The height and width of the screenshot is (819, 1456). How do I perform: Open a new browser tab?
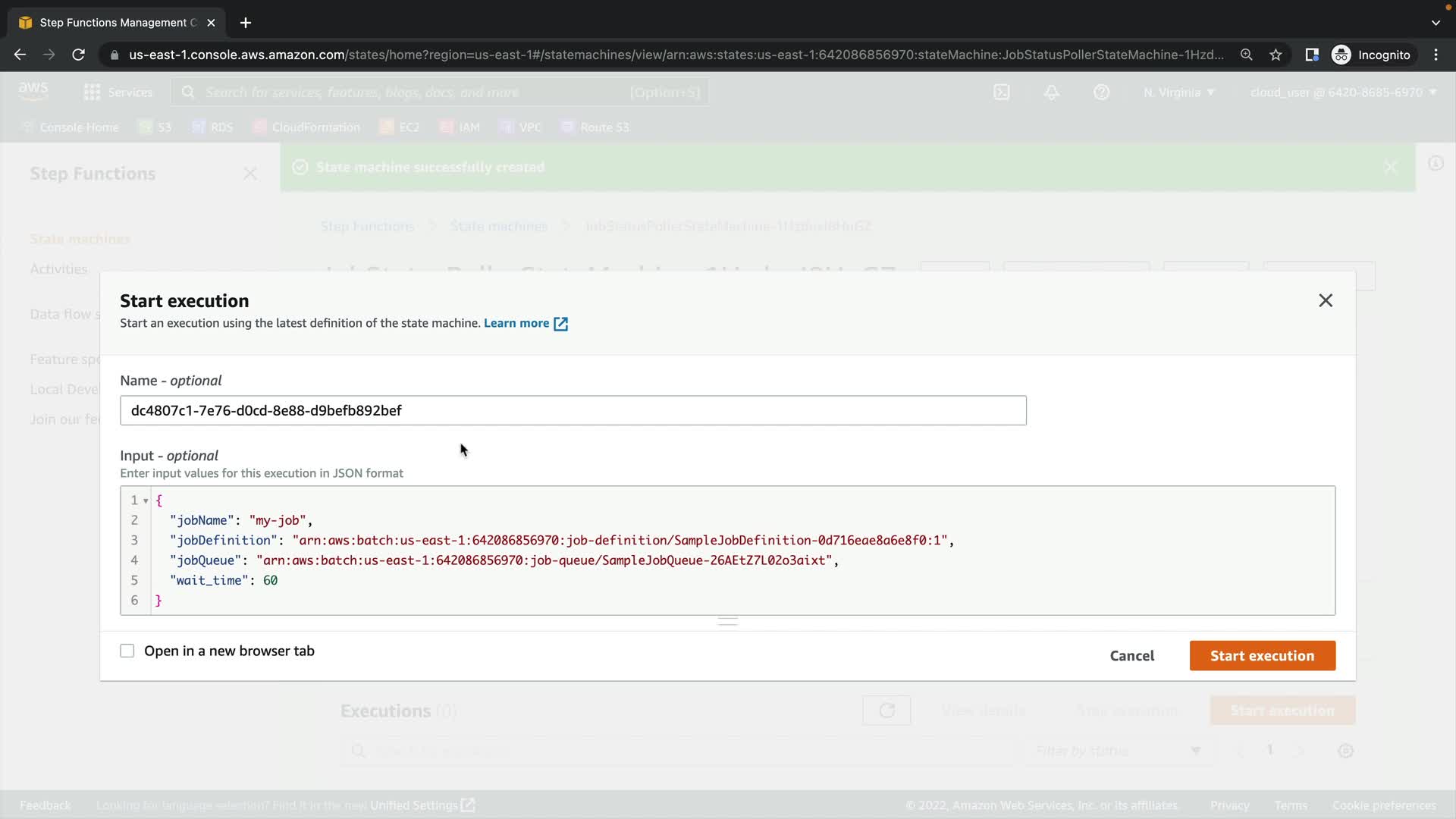pos(245,23)
